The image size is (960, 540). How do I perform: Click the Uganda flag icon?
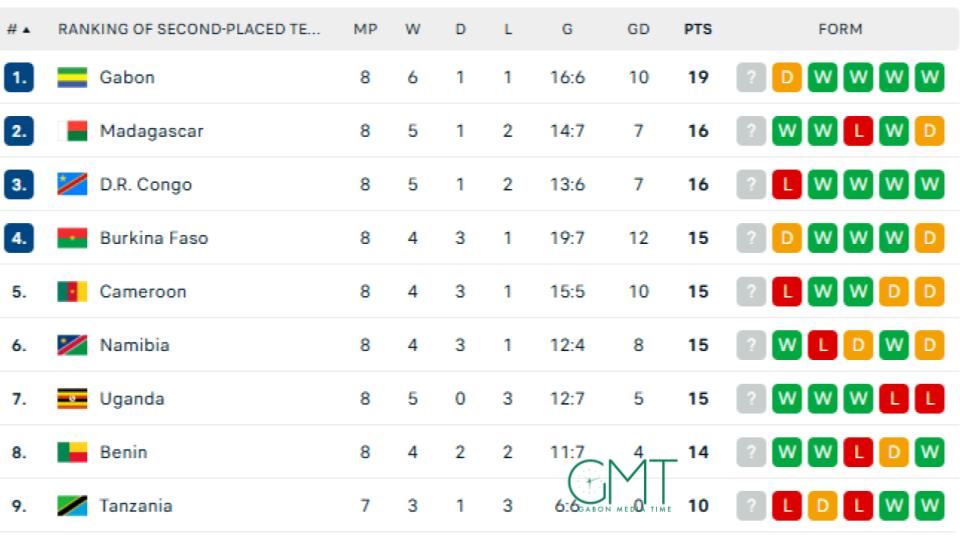coord(72,399)
